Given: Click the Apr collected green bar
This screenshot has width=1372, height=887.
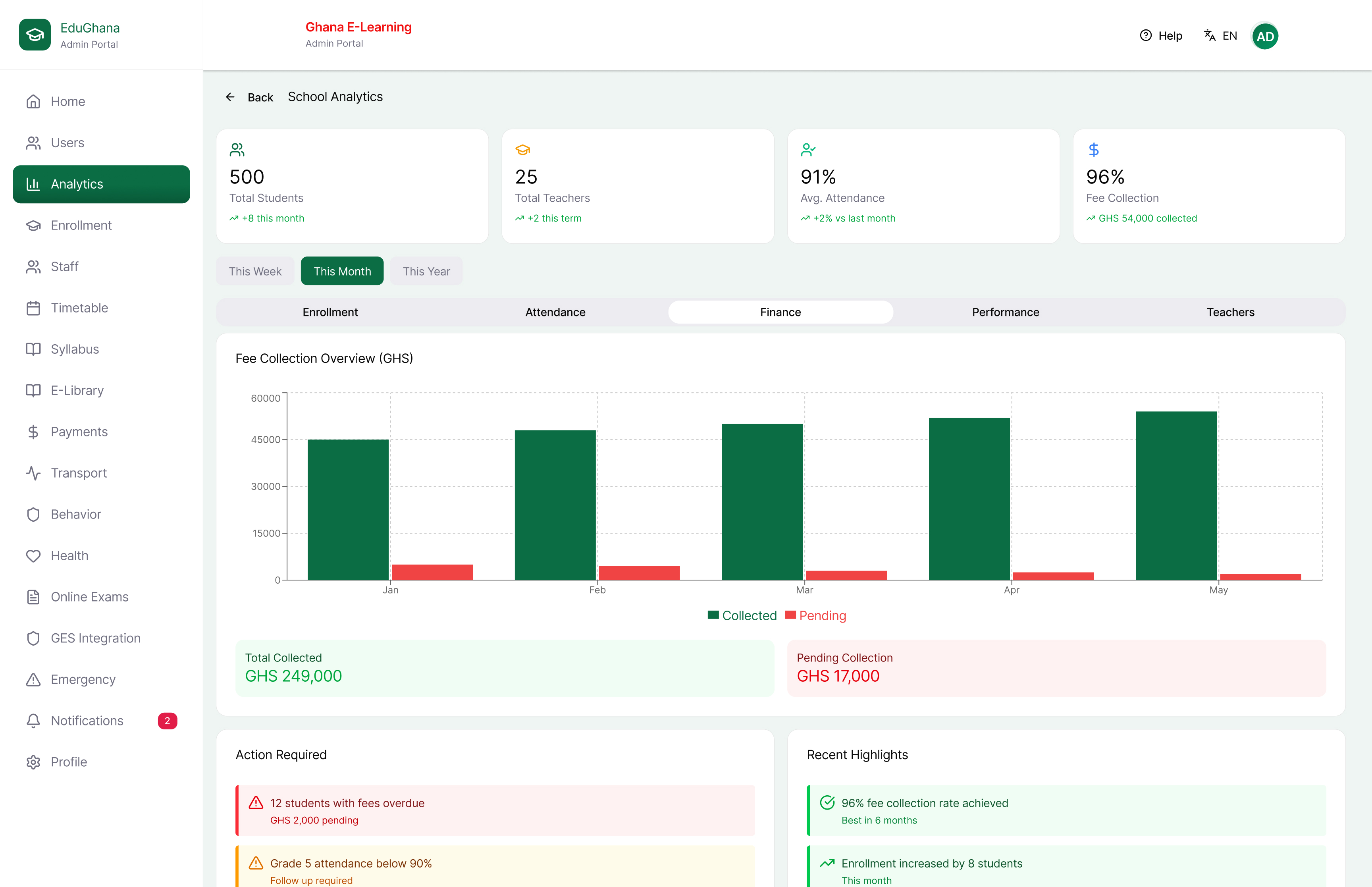Looking at the screenshot, I should (969, 499).
